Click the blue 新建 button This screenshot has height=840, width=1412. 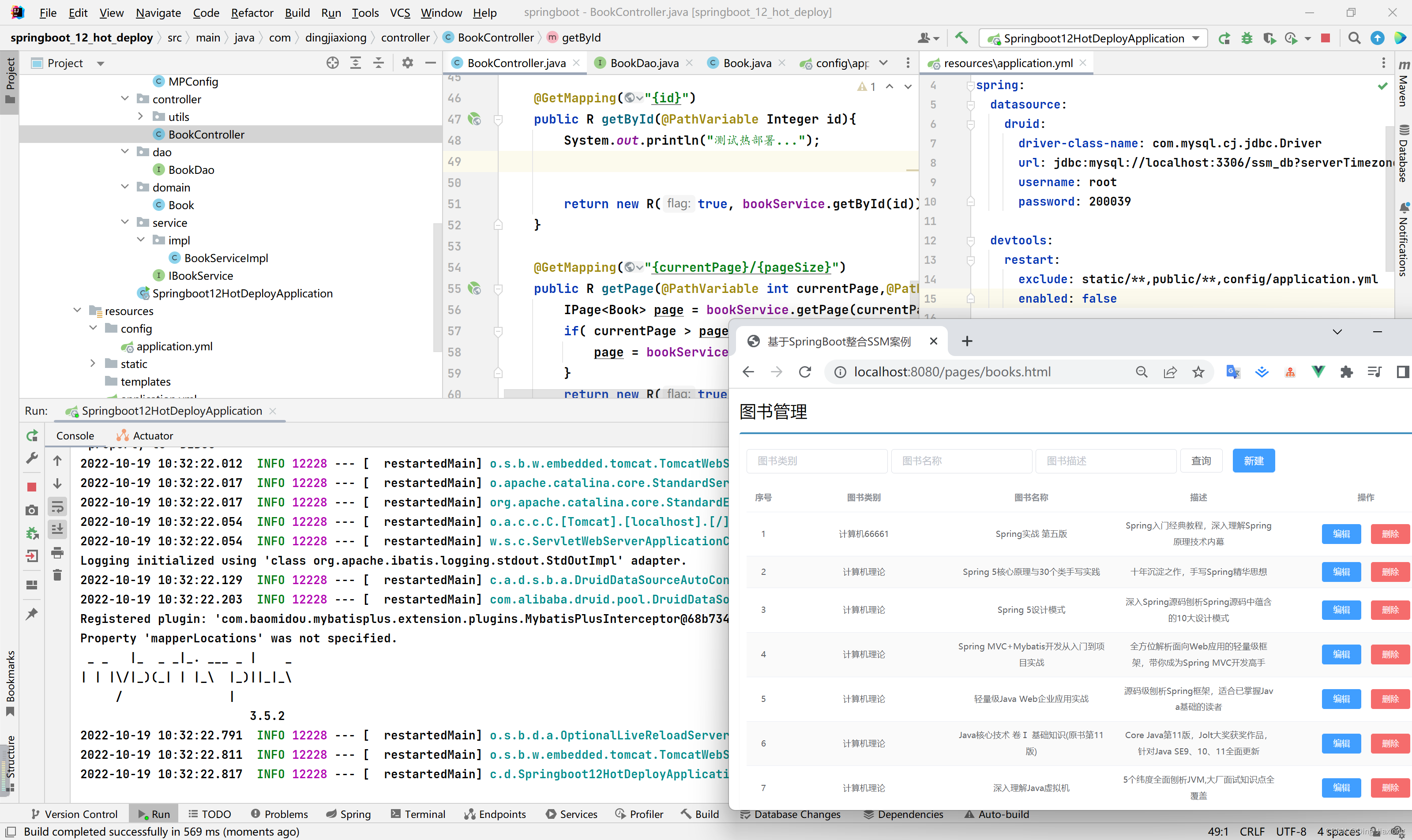1254,461
